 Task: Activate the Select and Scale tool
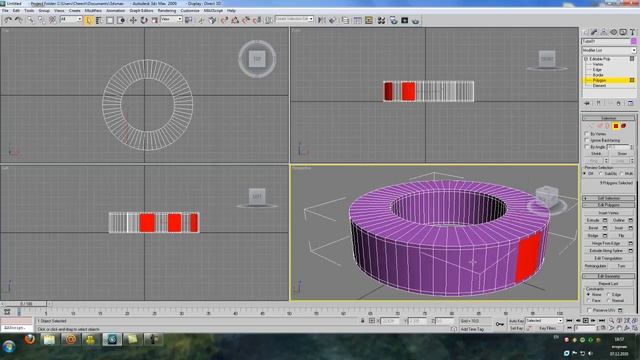(154, 20)
